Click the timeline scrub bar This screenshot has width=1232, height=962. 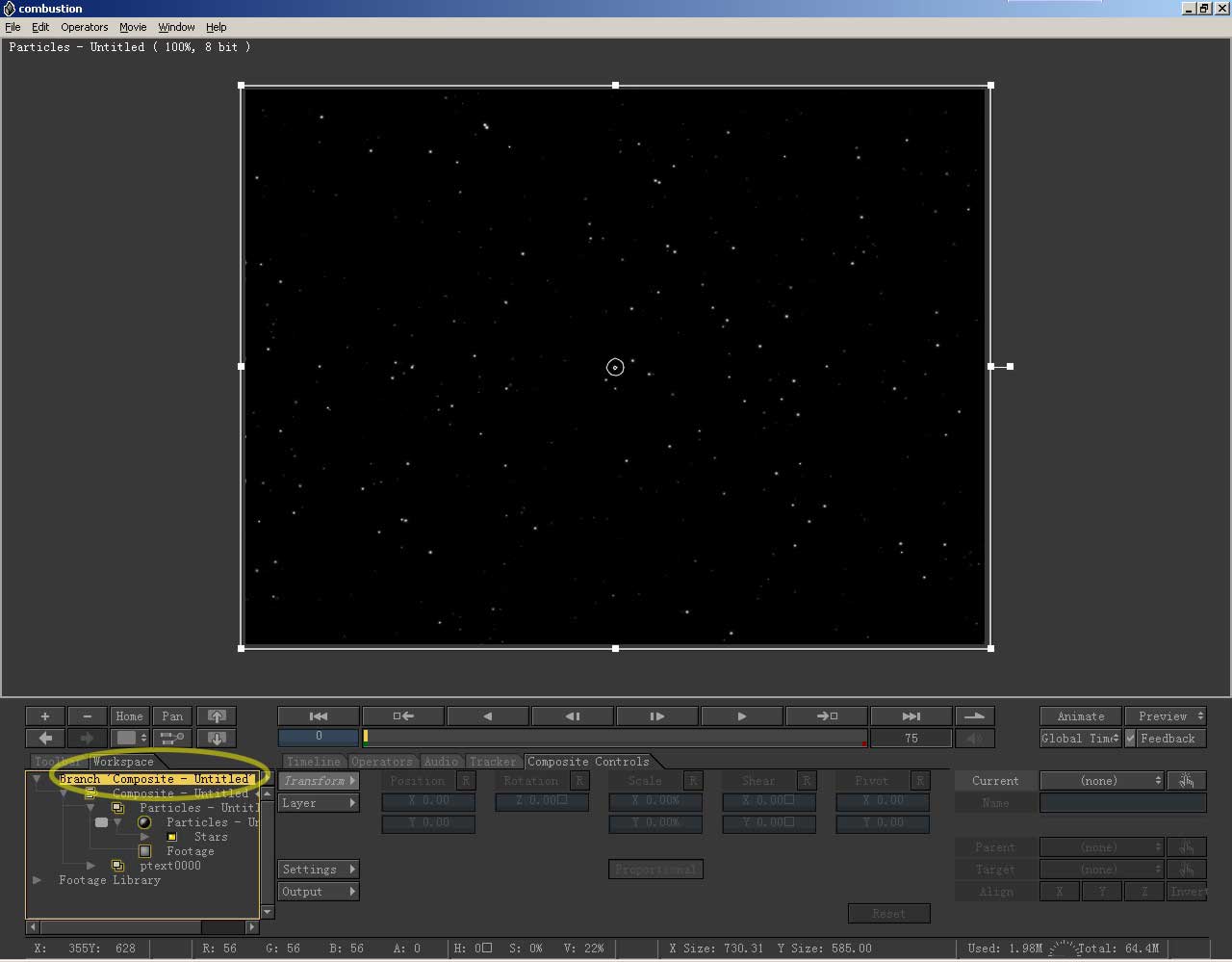616,738
